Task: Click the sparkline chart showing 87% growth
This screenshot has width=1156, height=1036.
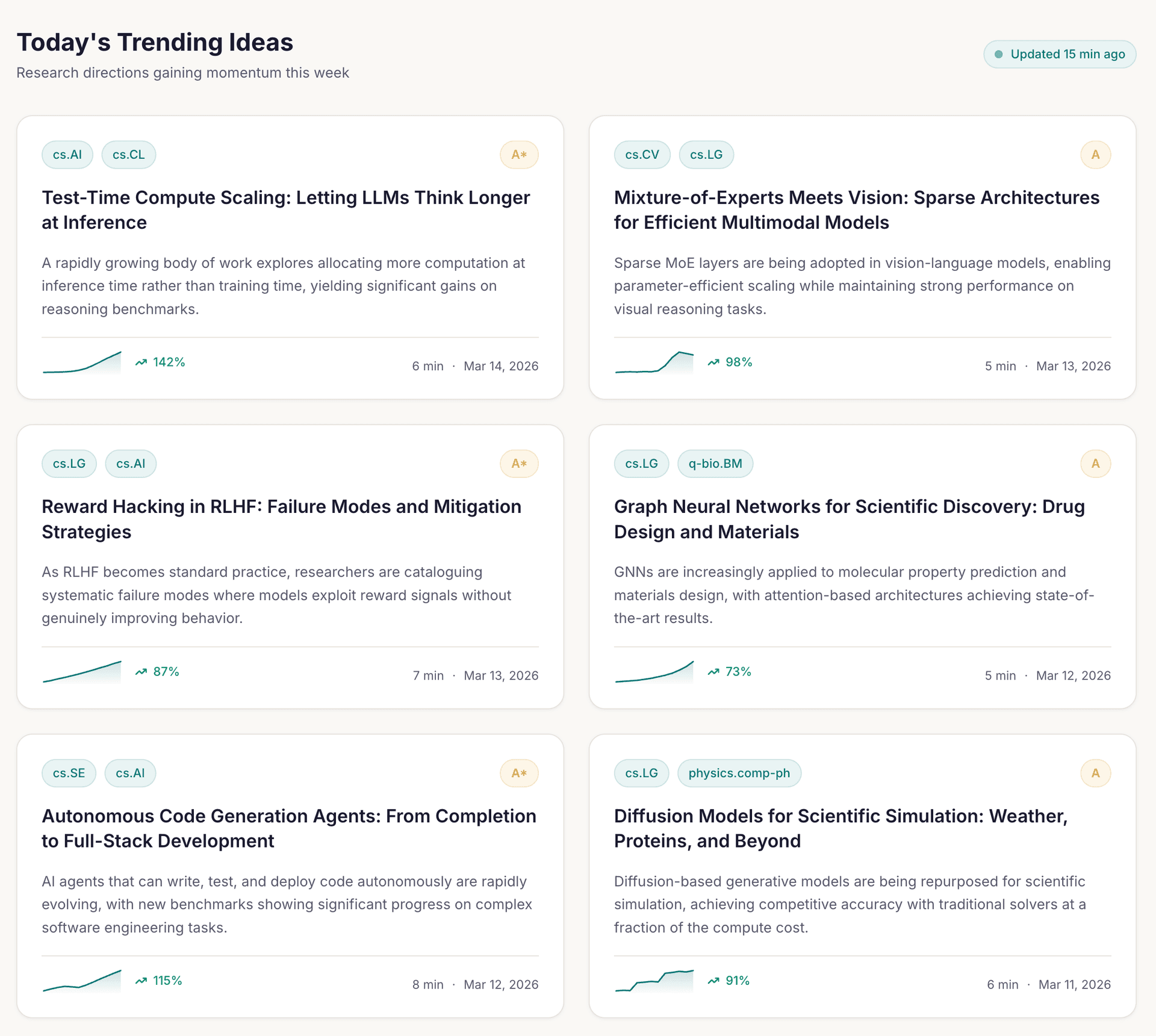Action: click(82, 671)
